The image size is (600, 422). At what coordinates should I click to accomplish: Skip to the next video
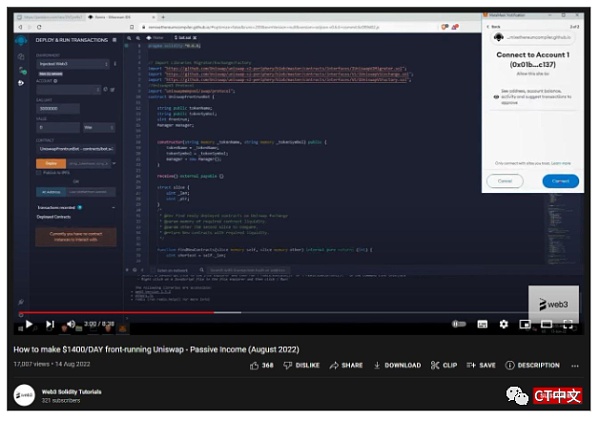[50, 324]
